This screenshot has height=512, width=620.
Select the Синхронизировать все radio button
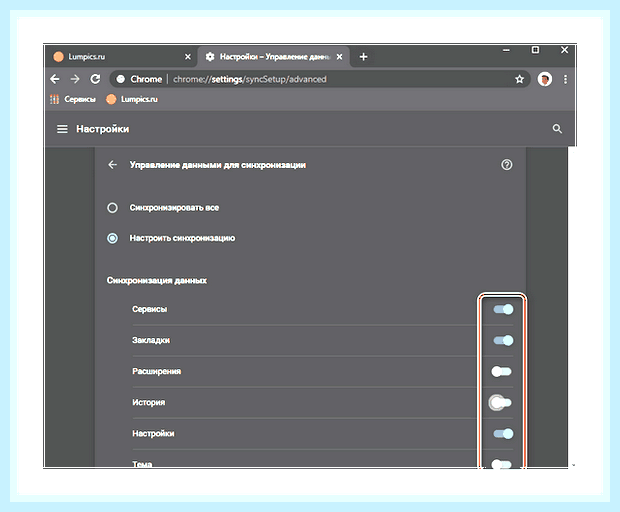click(x=113, y=208)
